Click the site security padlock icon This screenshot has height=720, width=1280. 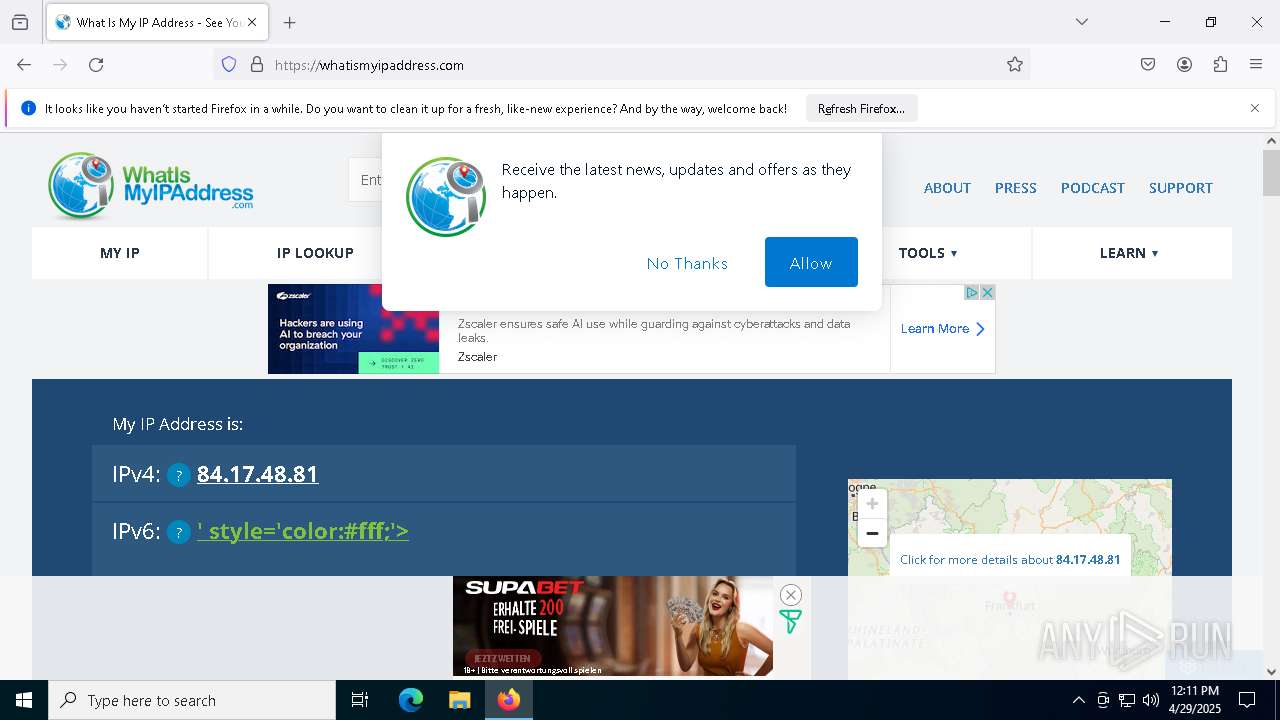257,65
